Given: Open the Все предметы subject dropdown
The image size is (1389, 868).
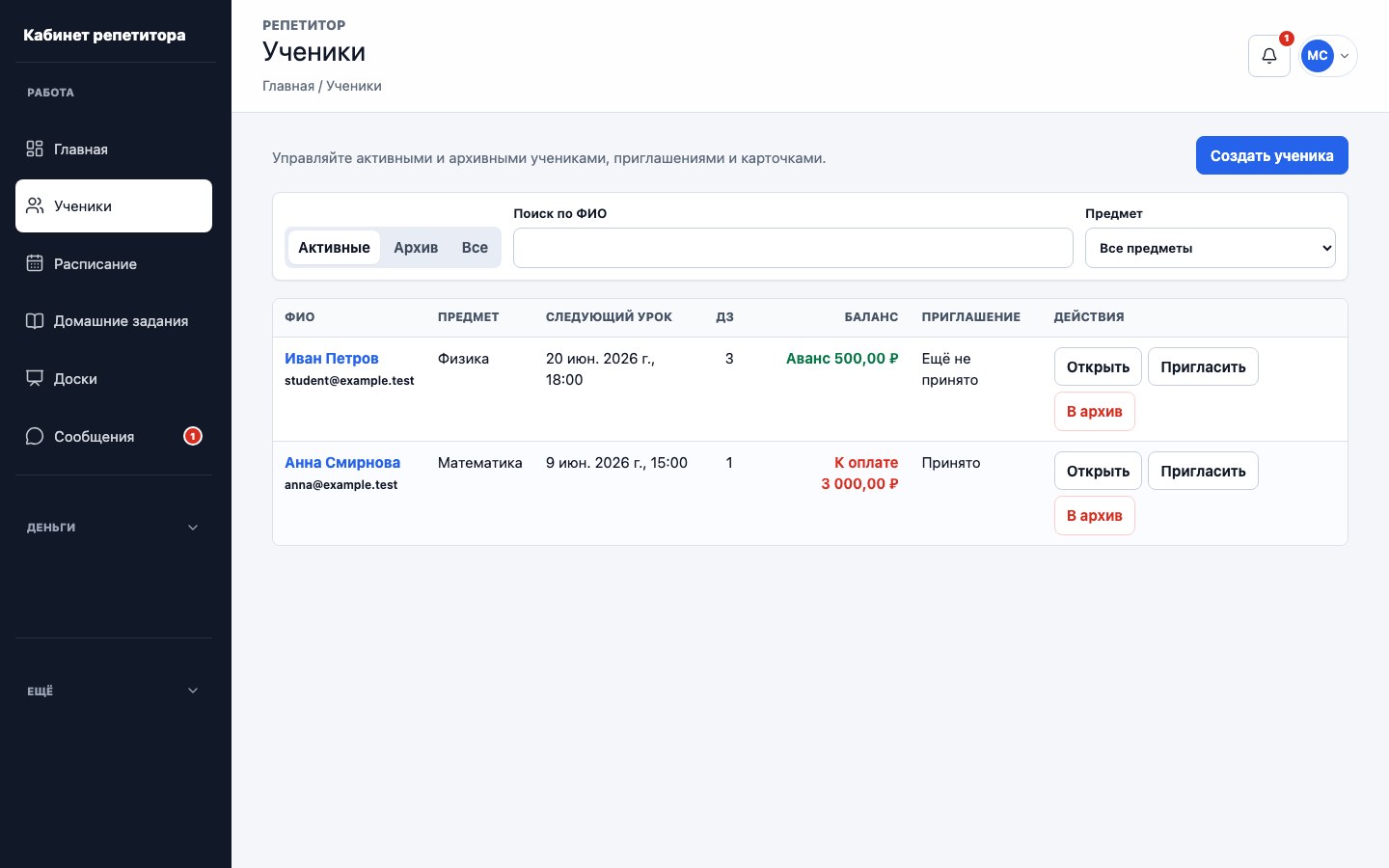Looking at the screenshot, I should 1211,248.
